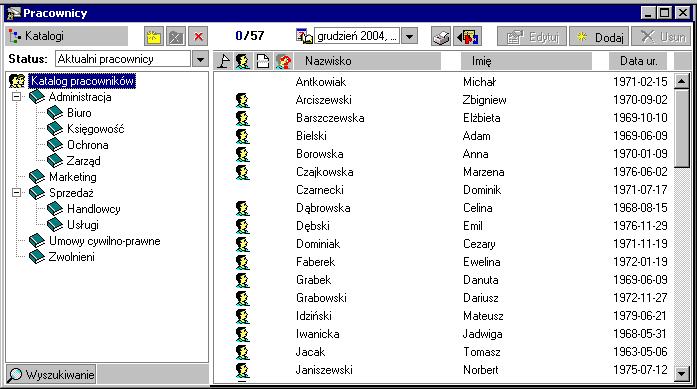Click the Katalogi panel button
Screen dimensions: 697x389
67,36
